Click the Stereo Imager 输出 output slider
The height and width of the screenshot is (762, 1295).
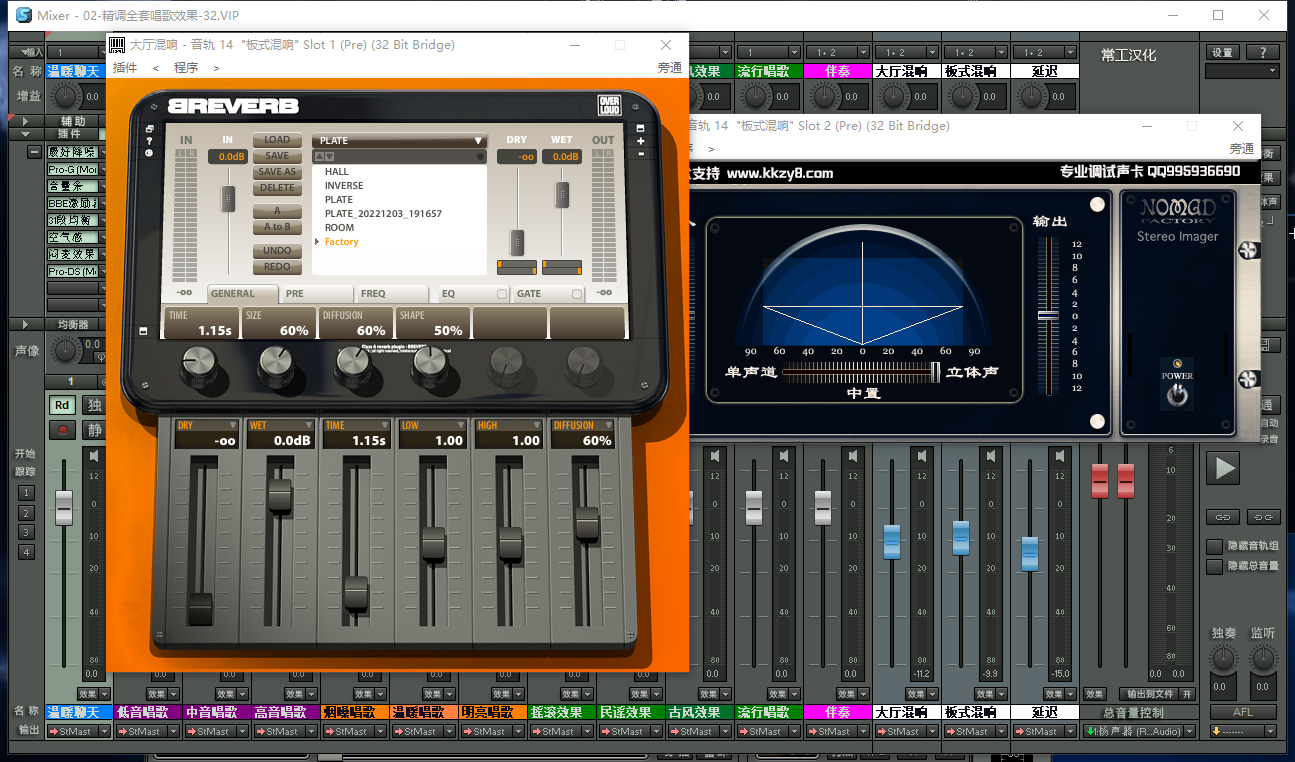tap(1048, 315)
